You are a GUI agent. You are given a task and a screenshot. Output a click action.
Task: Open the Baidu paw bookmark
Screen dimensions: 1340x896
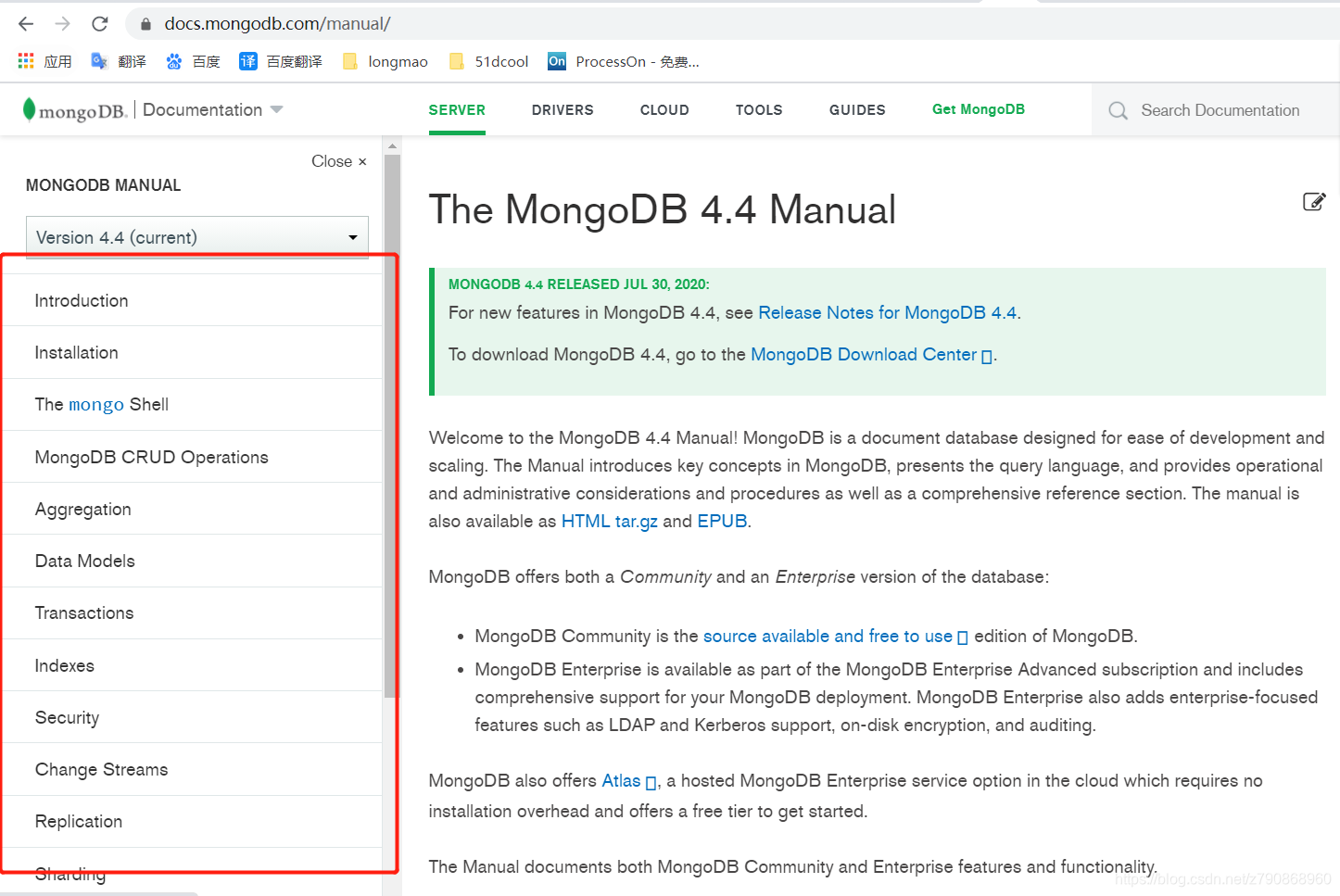point(174,61)
